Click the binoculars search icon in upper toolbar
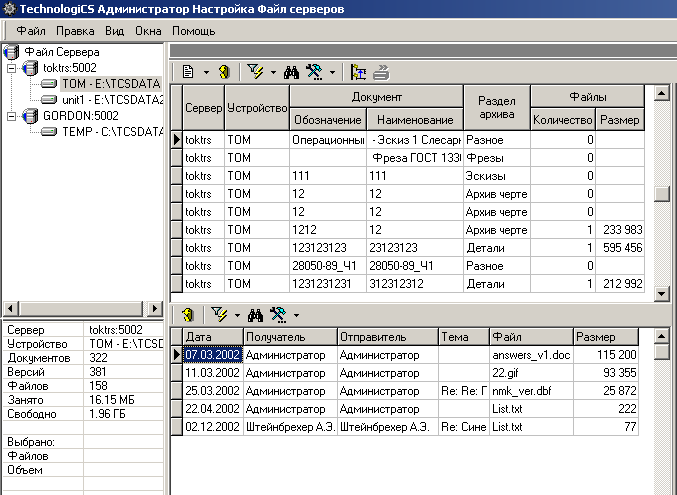 click(292, 71)
